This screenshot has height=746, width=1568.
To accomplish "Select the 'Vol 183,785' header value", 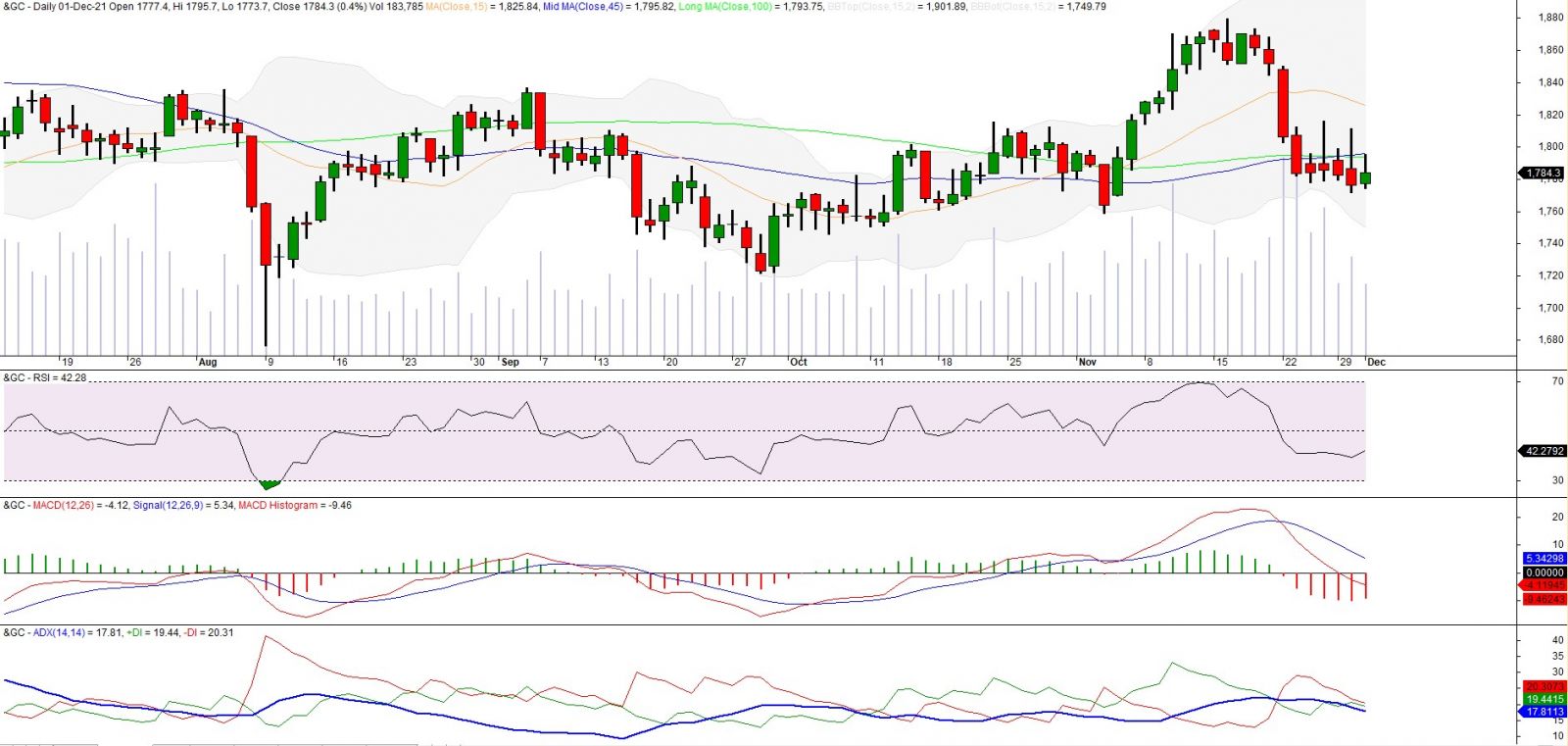I will point(396,6).
